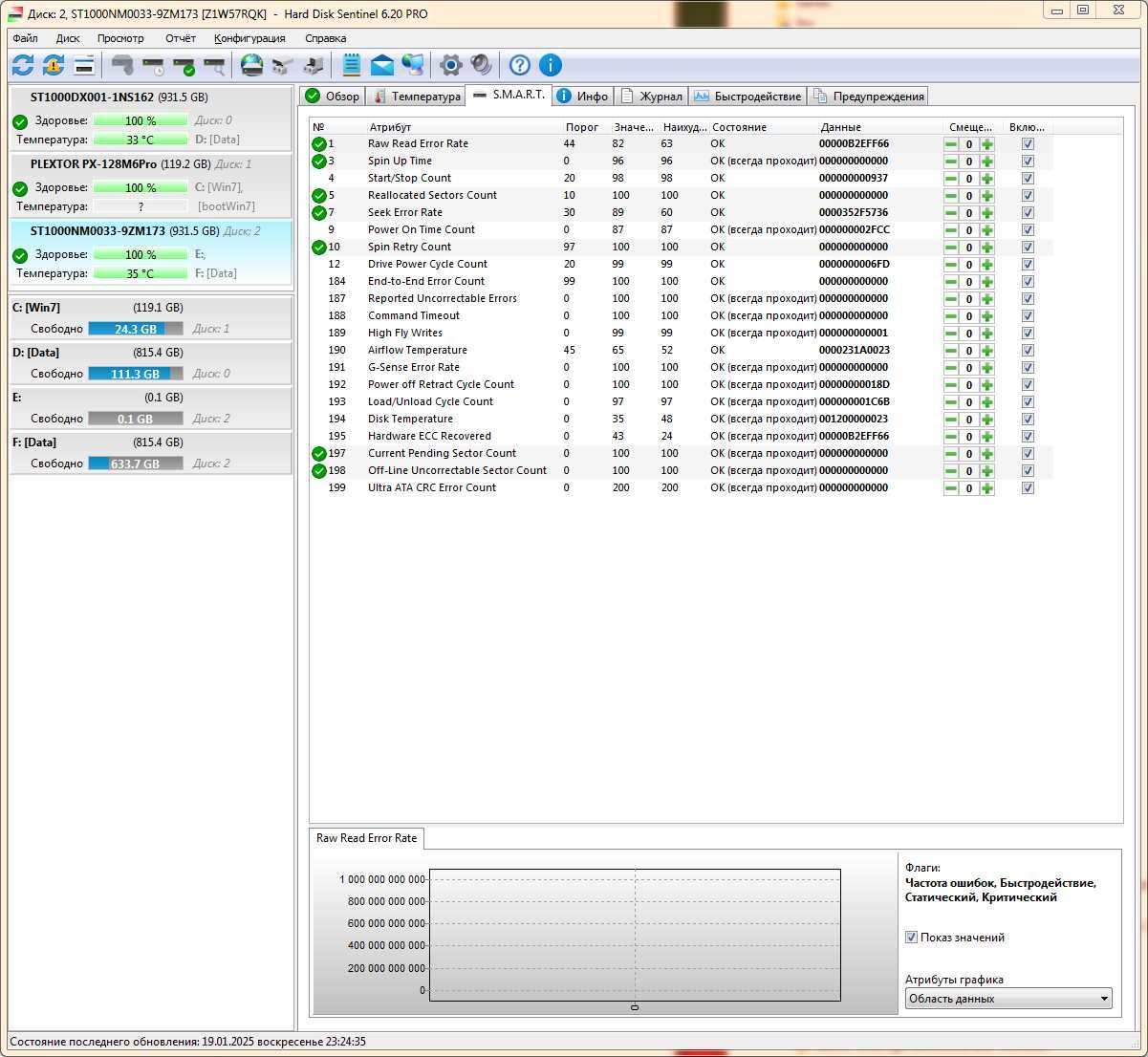Click the disk with clock toolbar icon

tap(153, 65)
